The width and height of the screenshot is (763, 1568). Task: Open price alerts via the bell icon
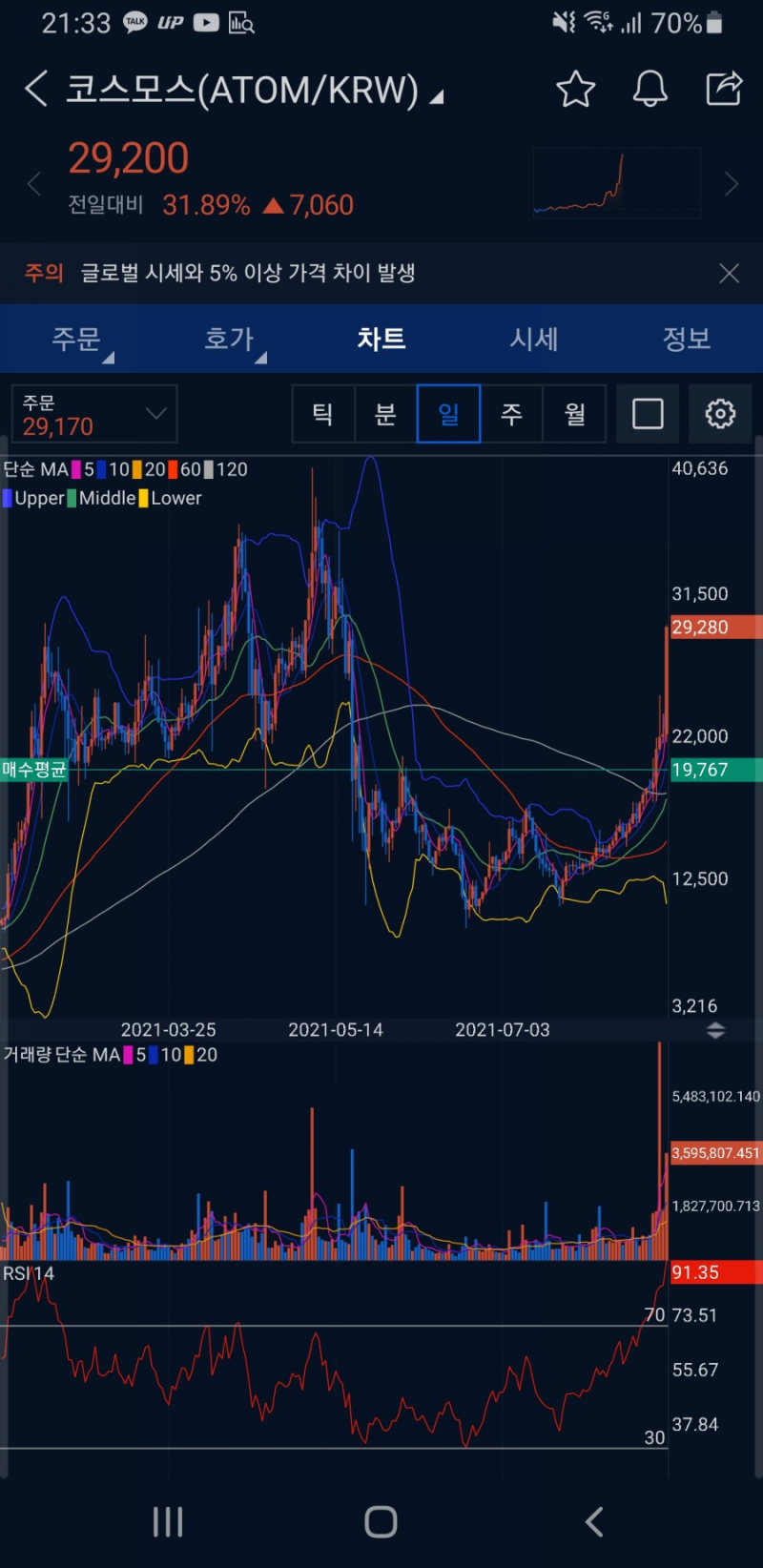(650, 89)
